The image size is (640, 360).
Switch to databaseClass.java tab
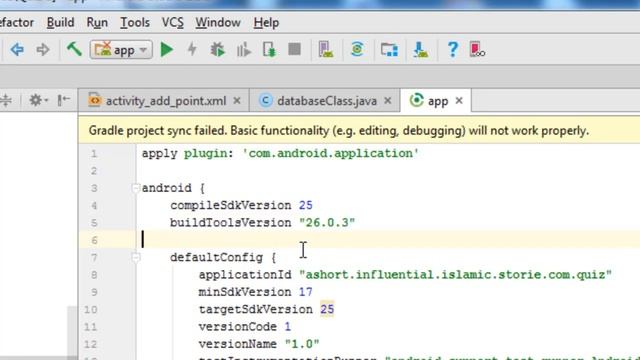click(x=325, y=100)
